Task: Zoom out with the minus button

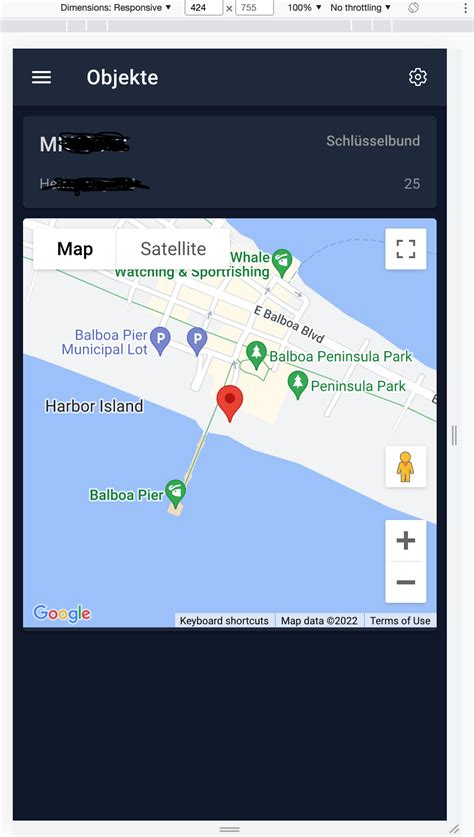Action: [406, 582]
